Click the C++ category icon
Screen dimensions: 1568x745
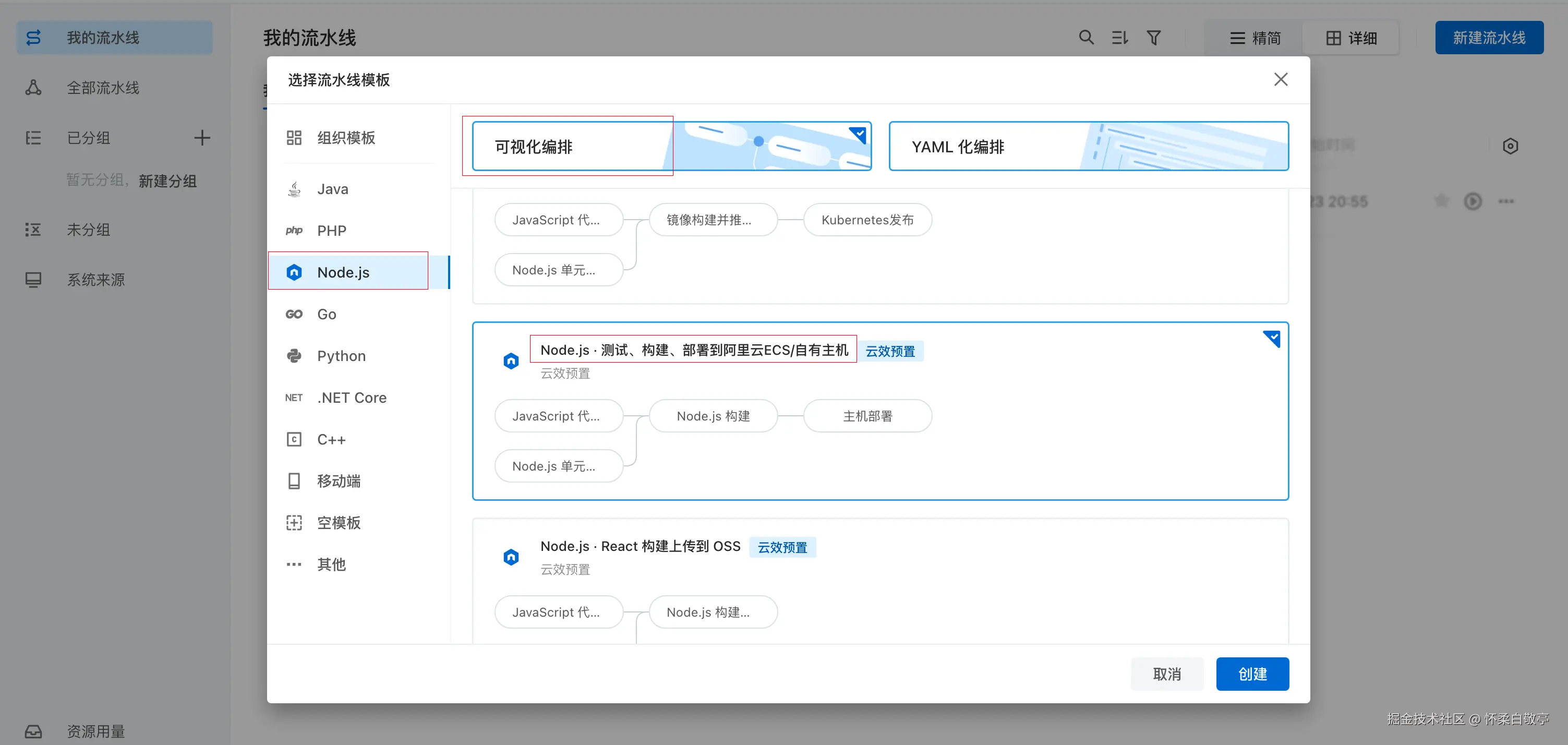point(294,439)
